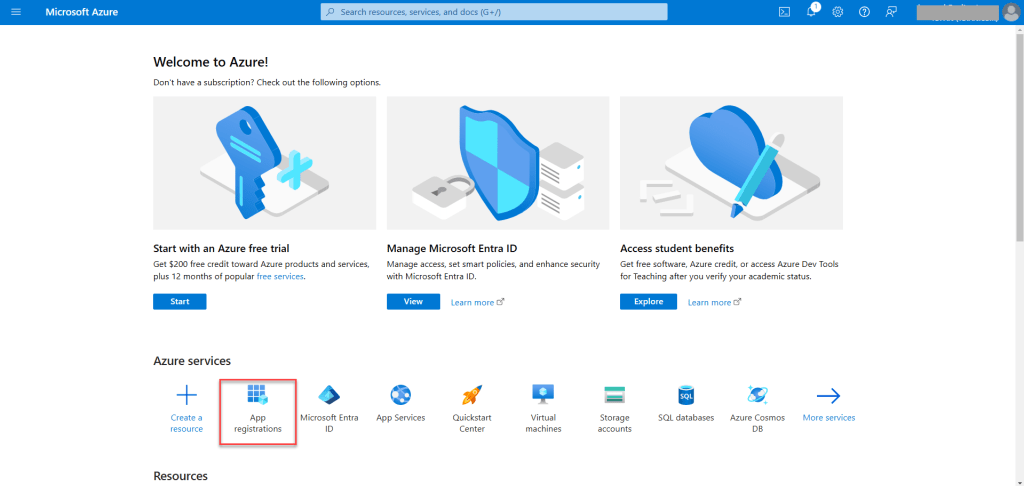
Task: Open Microsoft Entra ID service icon
Action: (x=329, y=395)
